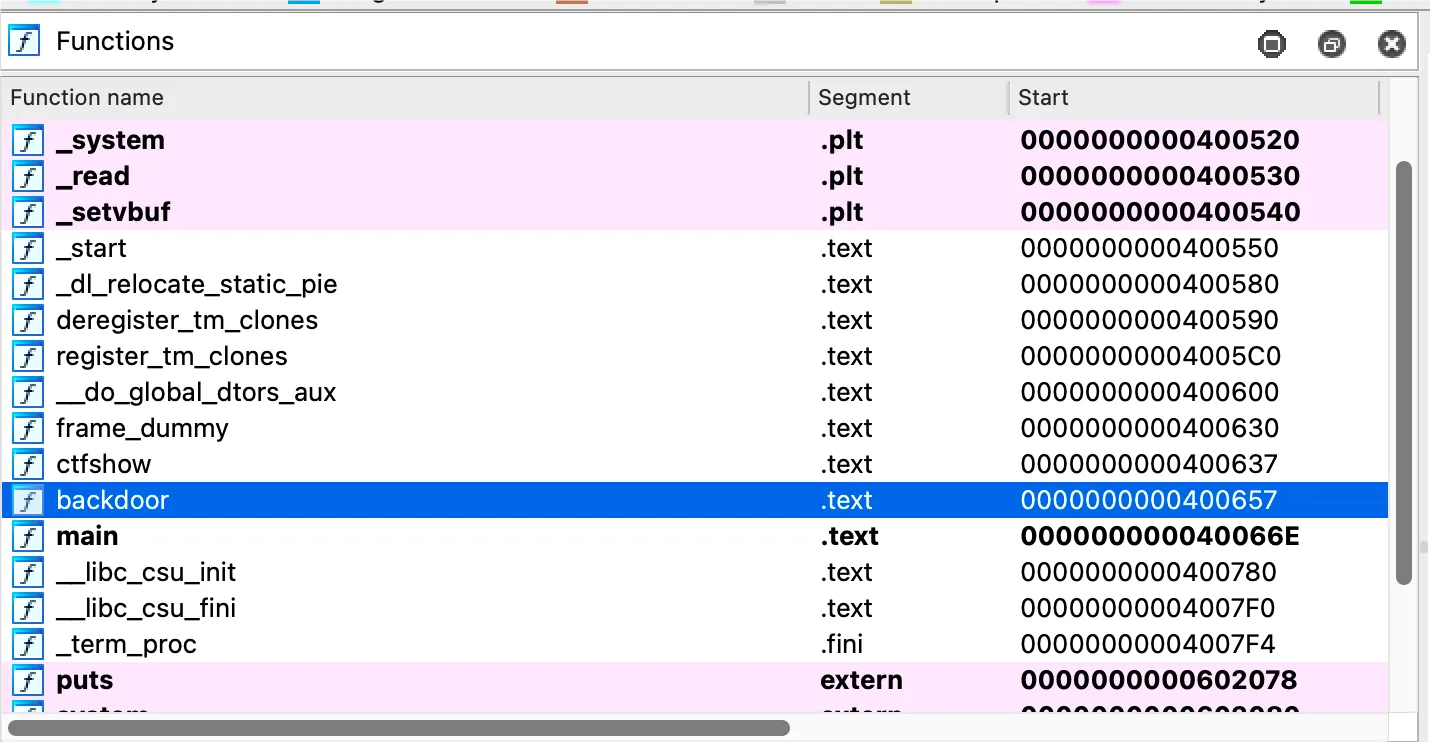
Task: Select the highlighted backdoor function name
Action: tap(113, 501)
